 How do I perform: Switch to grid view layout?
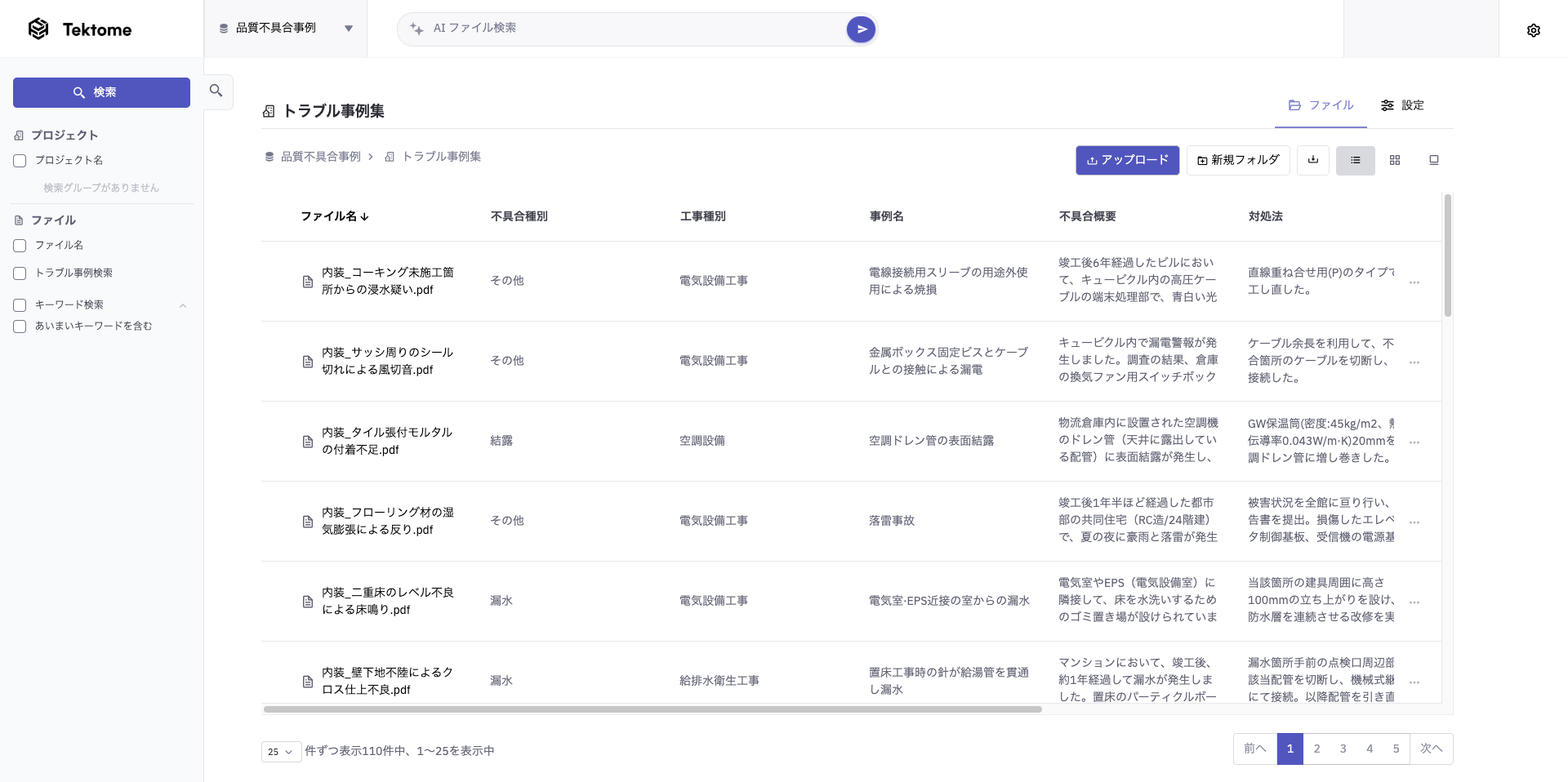(x=1395, y=160)
